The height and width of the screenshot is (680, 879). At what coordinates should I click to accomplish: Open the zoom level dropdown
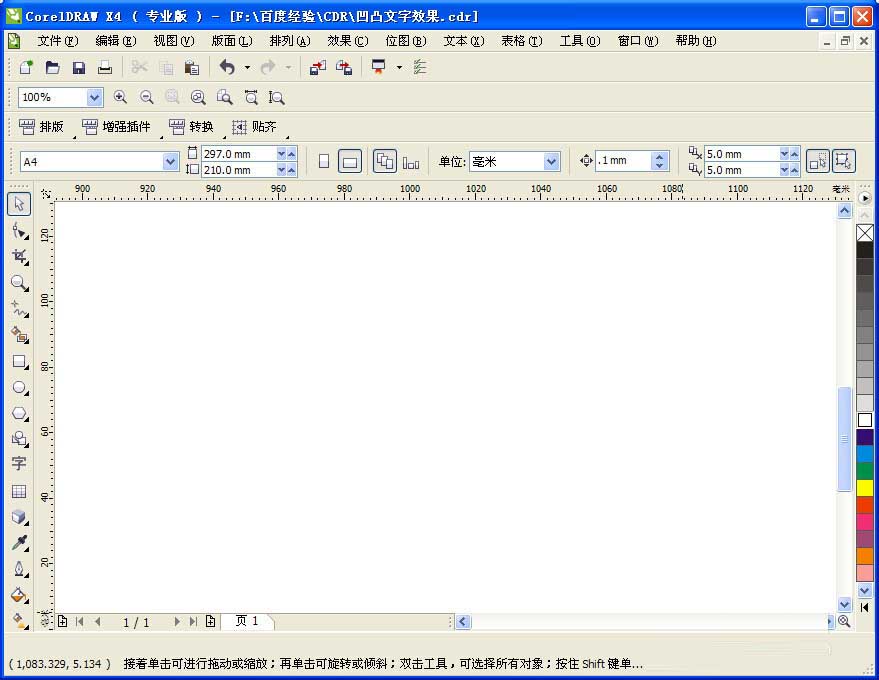pos(94,98)
